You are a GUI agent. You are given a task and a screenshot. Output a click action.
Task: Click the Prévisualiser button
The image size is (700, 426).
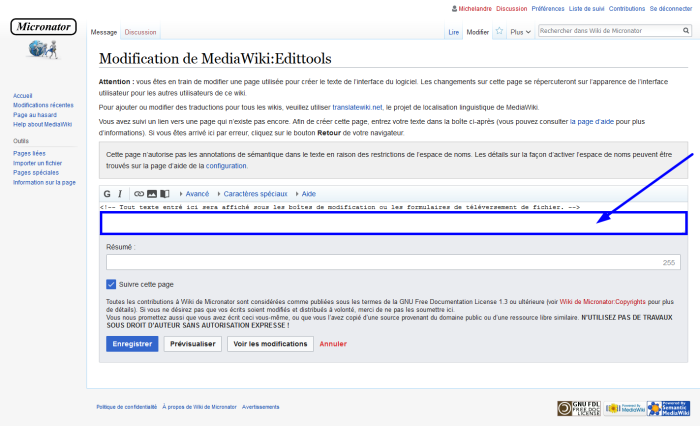coord(193,344)
